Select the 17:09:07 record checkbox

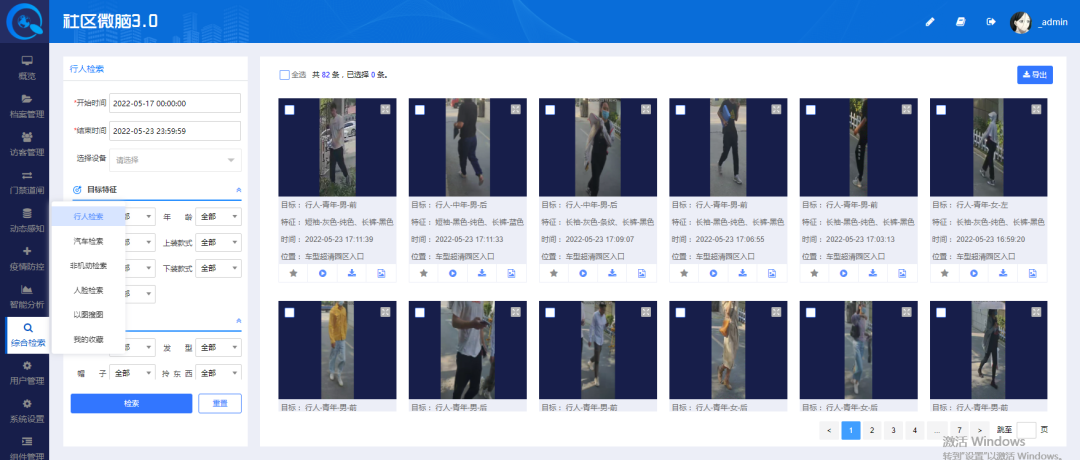pyautogui.click(x=550, y=109)
